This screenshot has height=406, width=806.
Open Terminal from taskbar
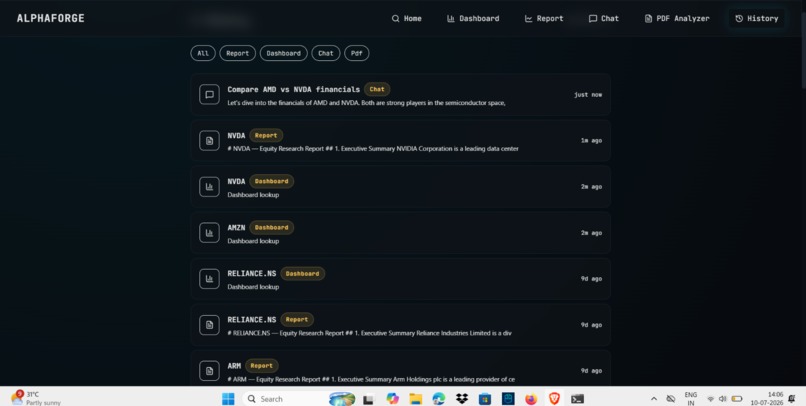(577, 399)
